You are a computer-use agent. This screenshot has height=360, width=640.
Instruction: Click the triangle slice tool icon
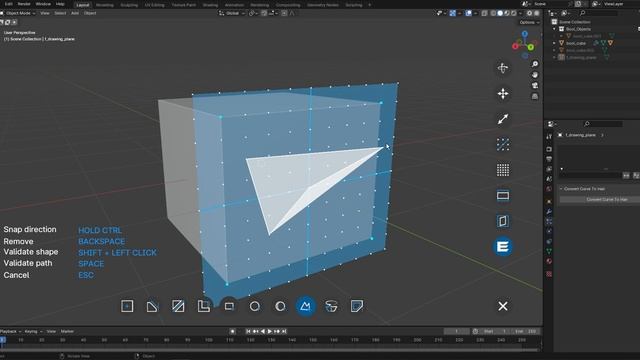pyautogui.click(x=152, y=306)
